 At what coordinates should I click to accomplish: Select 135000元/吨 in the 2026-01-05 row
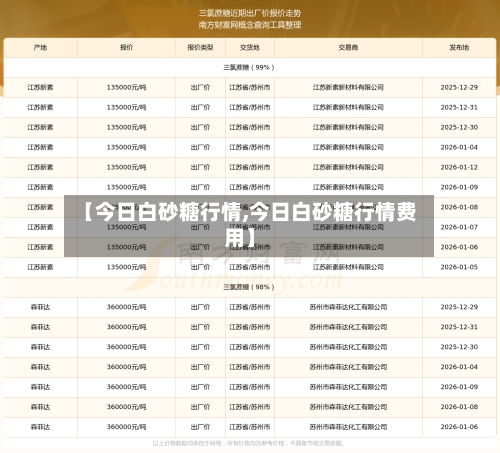[126, 267]
